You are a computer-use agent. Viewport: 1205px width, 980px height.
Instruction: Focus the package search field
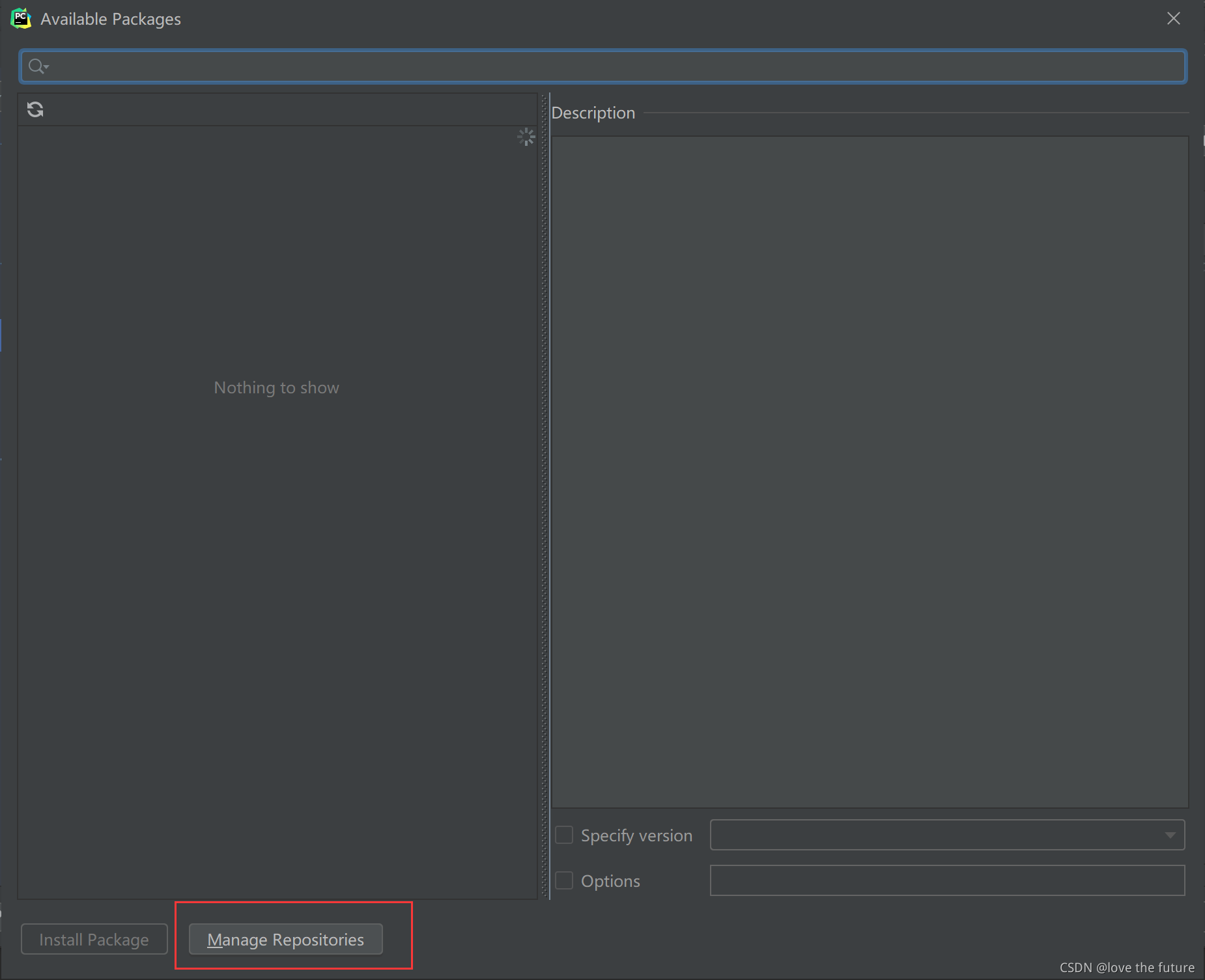coord(602,66)
